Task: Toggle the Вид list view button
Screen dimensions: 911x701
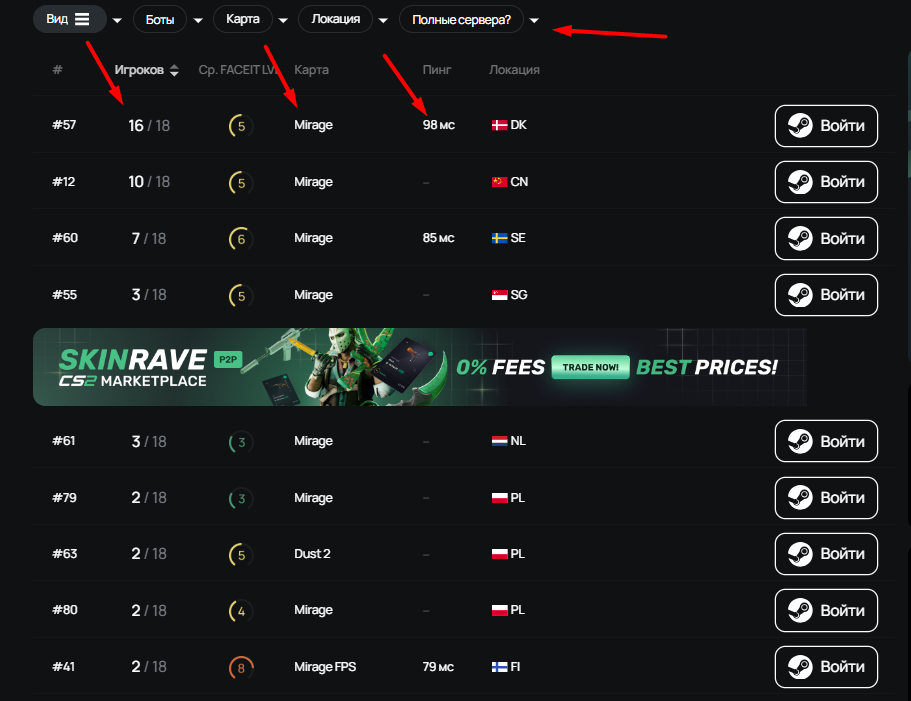Action: (x=69, y=19)
